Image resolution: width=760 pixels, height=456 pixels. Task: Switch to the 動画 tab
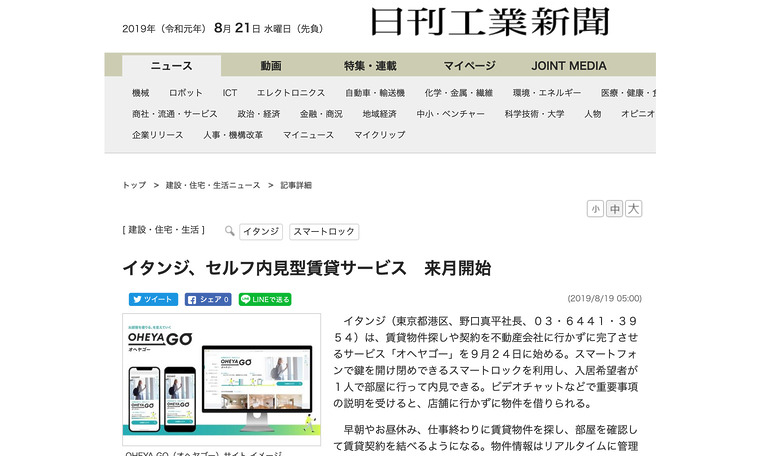(271, 66)
